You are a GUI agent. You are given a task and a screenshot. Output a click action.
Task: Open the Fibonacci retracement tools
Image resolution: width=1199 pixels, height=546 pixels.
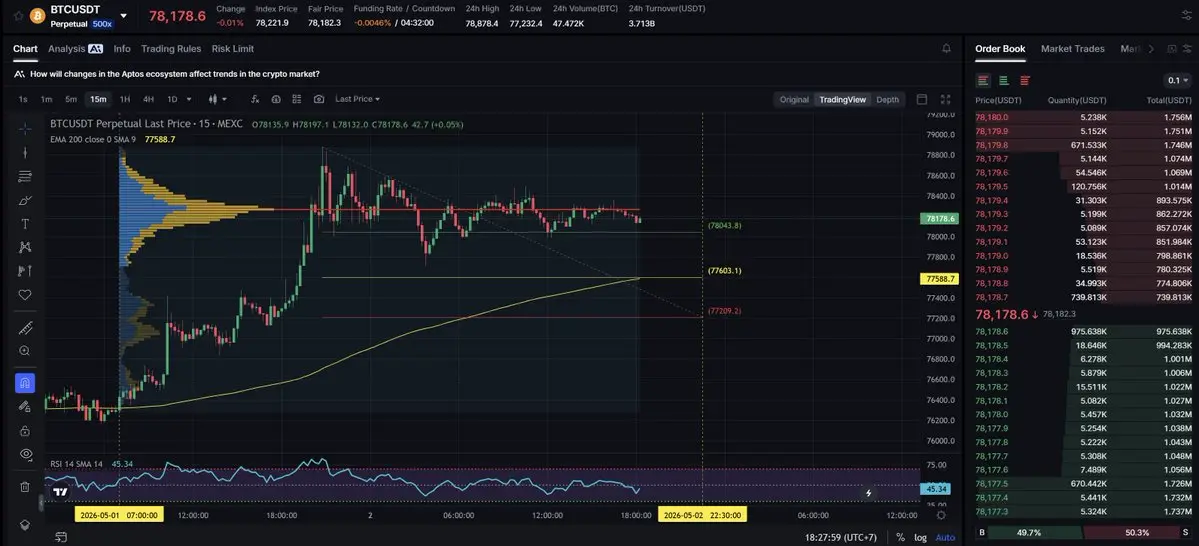[x=24, y=176]
